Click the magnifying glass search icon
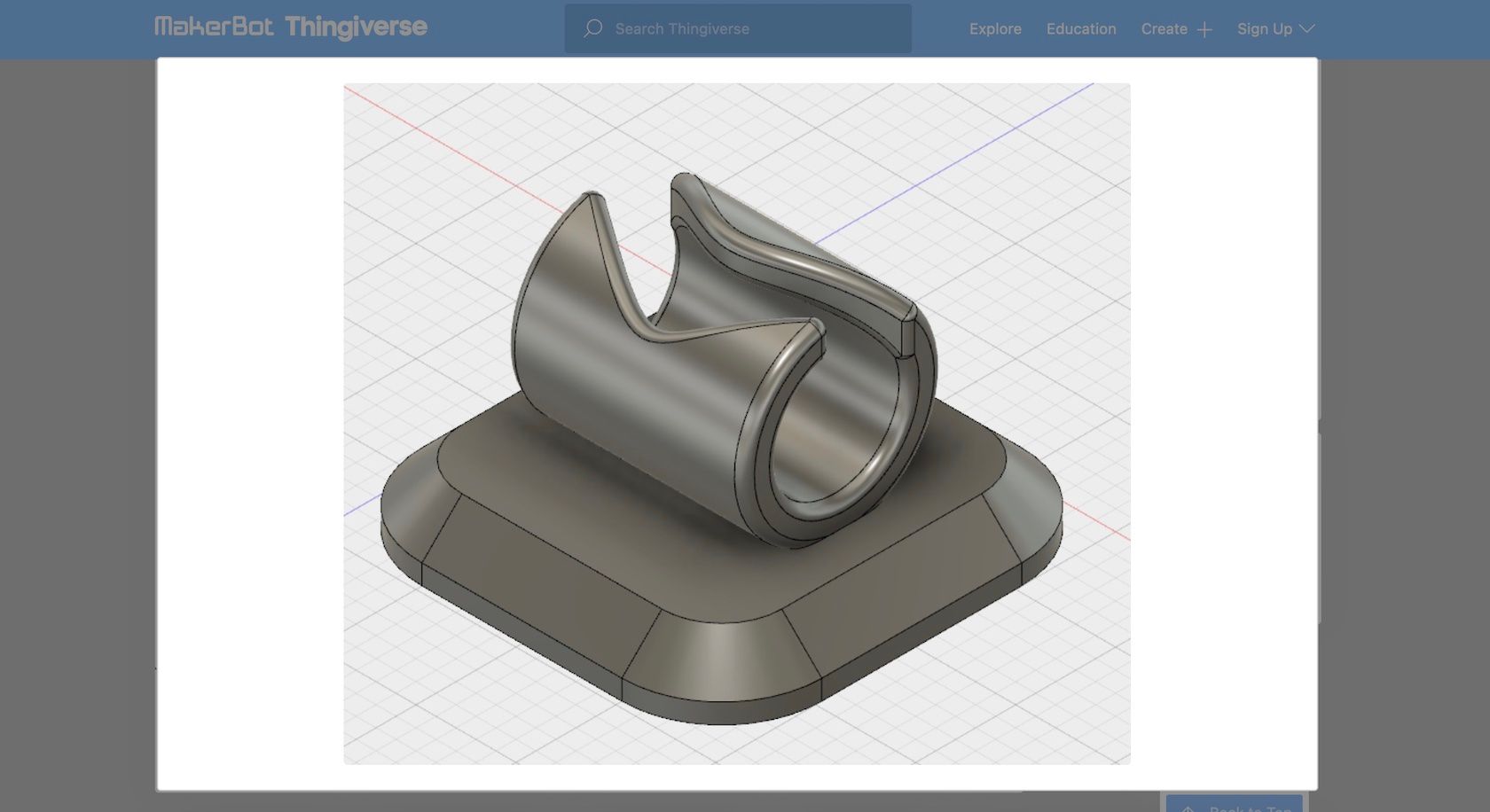The width and height of the screenshot is (1490, 812). coord(593,28)
